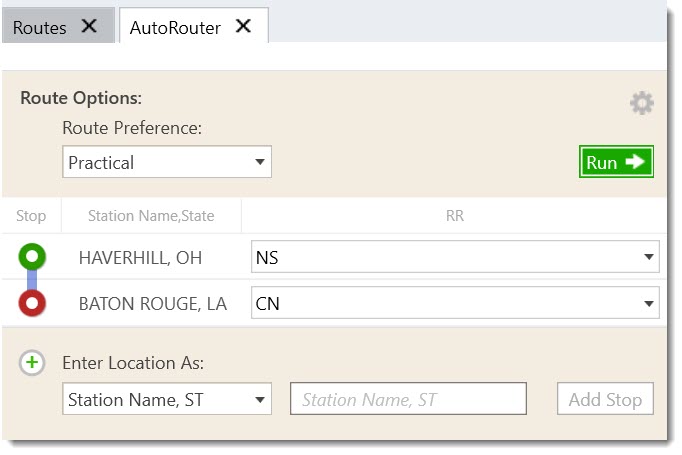682x455 pixels.
Task: Expand the NS railroad dropdown for Haverhill
Action: (x=455, y=258)
